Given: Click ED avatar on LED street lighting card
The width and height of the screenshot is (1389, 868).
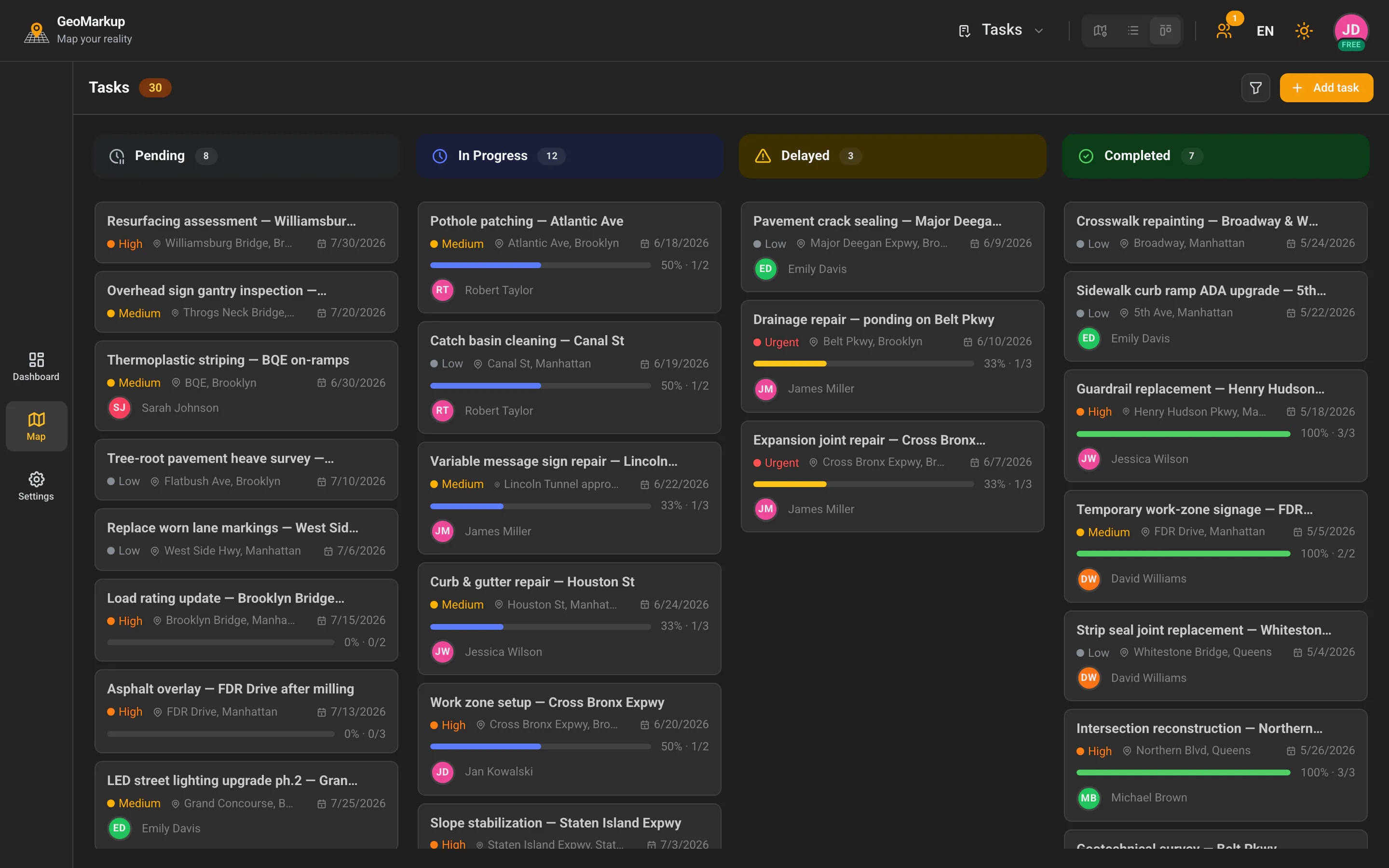Looking at the screenshot, I should coord(120,828).
